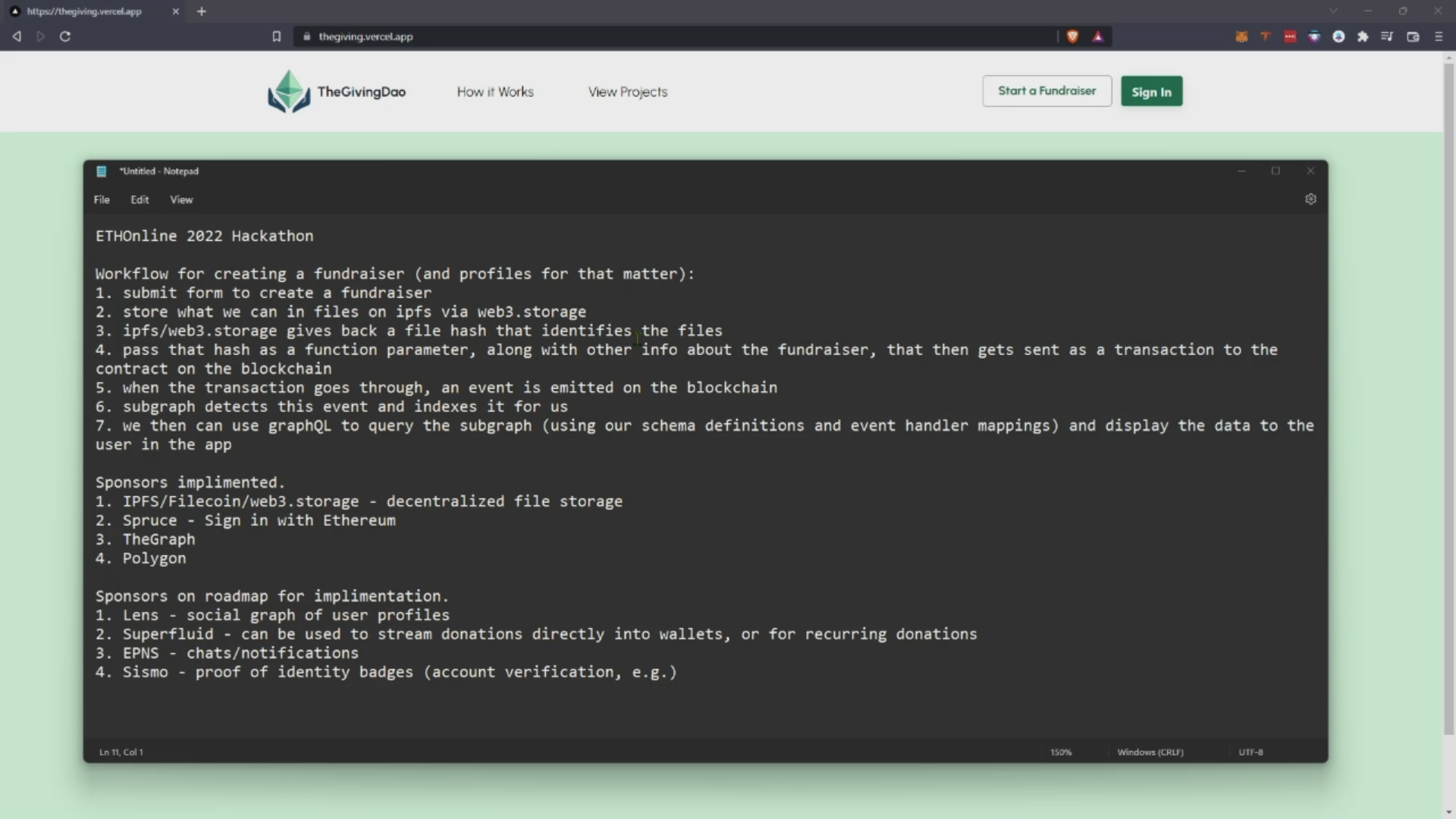
Task: Click the line '1. submit form to create a fundraiser'
Action: click(x=264, y=293)
